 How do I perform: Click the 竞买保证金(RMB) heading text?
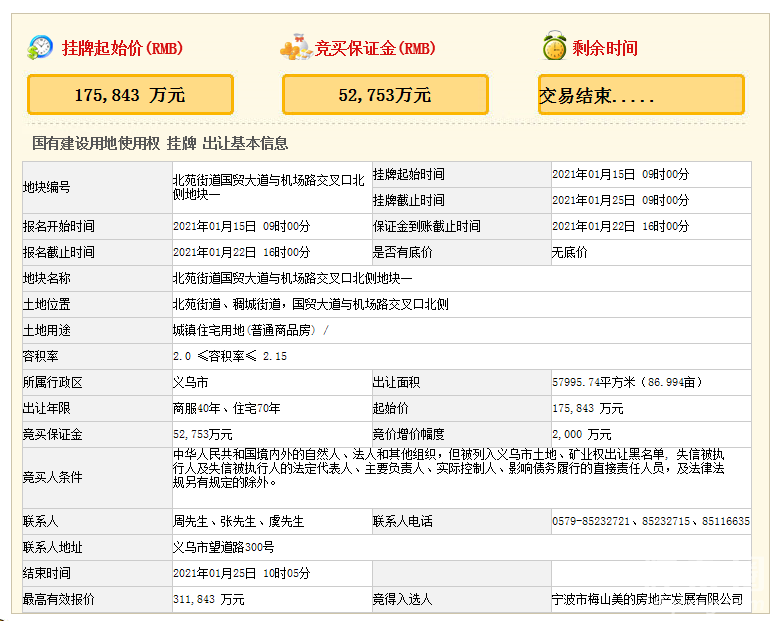pos(376,48)
